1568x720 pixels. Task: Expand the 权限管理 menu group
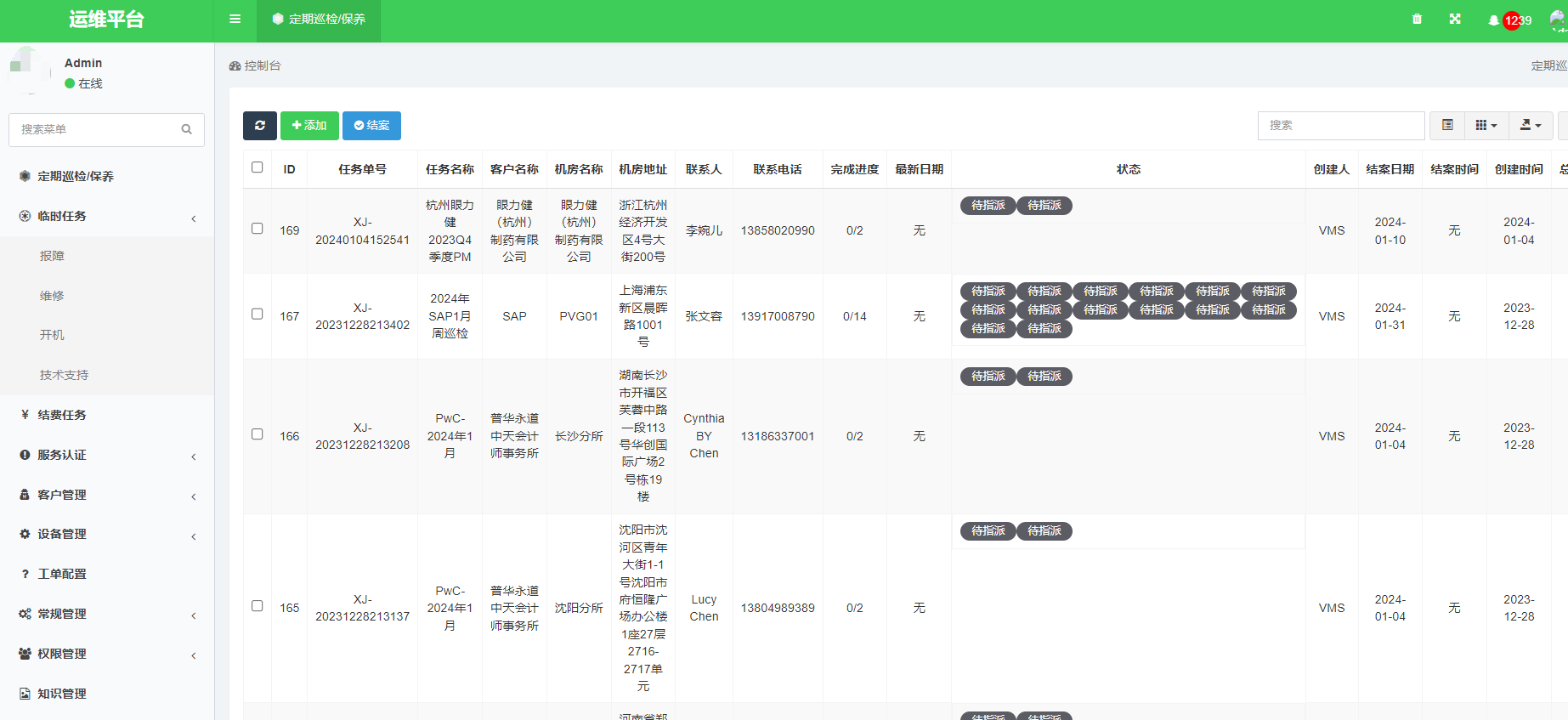point(107,654)
